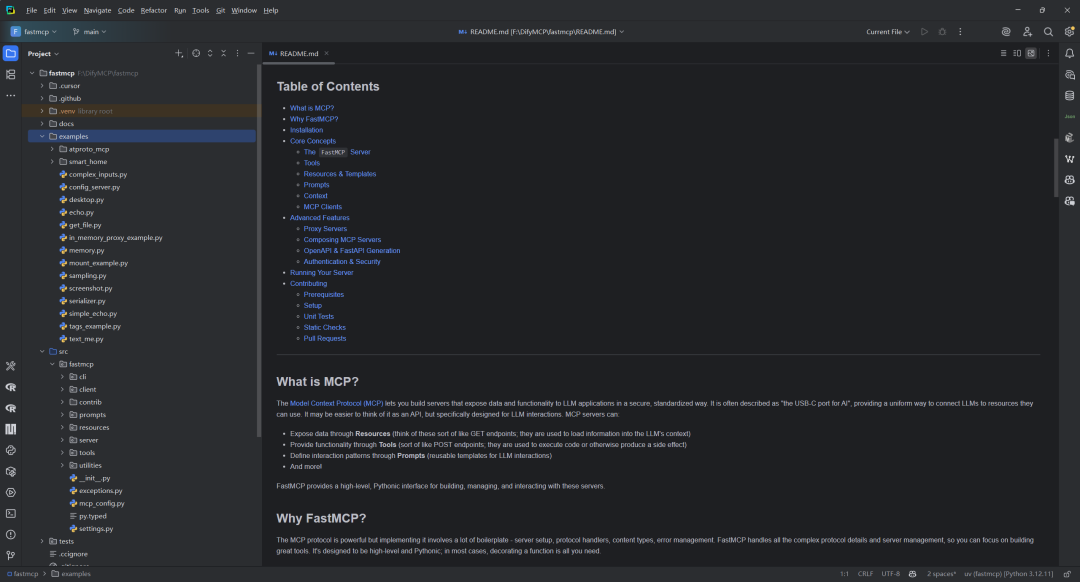This screenshot has width=1080, height=582.
Task: Click the CRLF line separator widget
Action: (865, 574)
